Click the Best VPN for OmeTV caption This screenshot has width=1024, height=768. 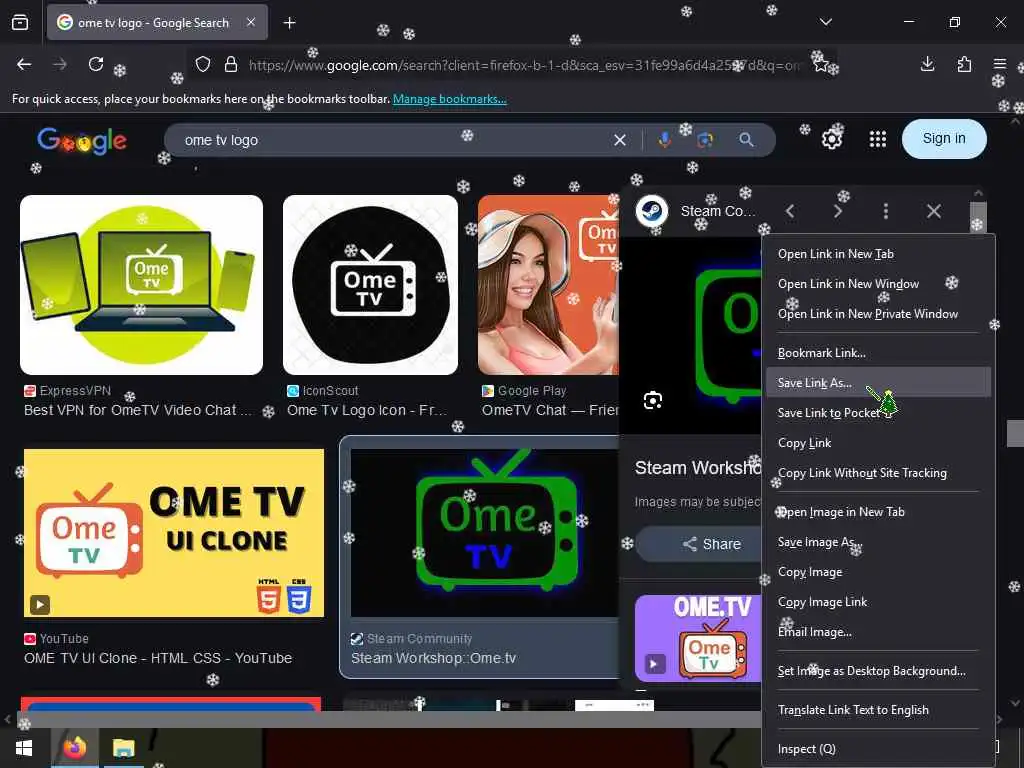pos(138,410)
